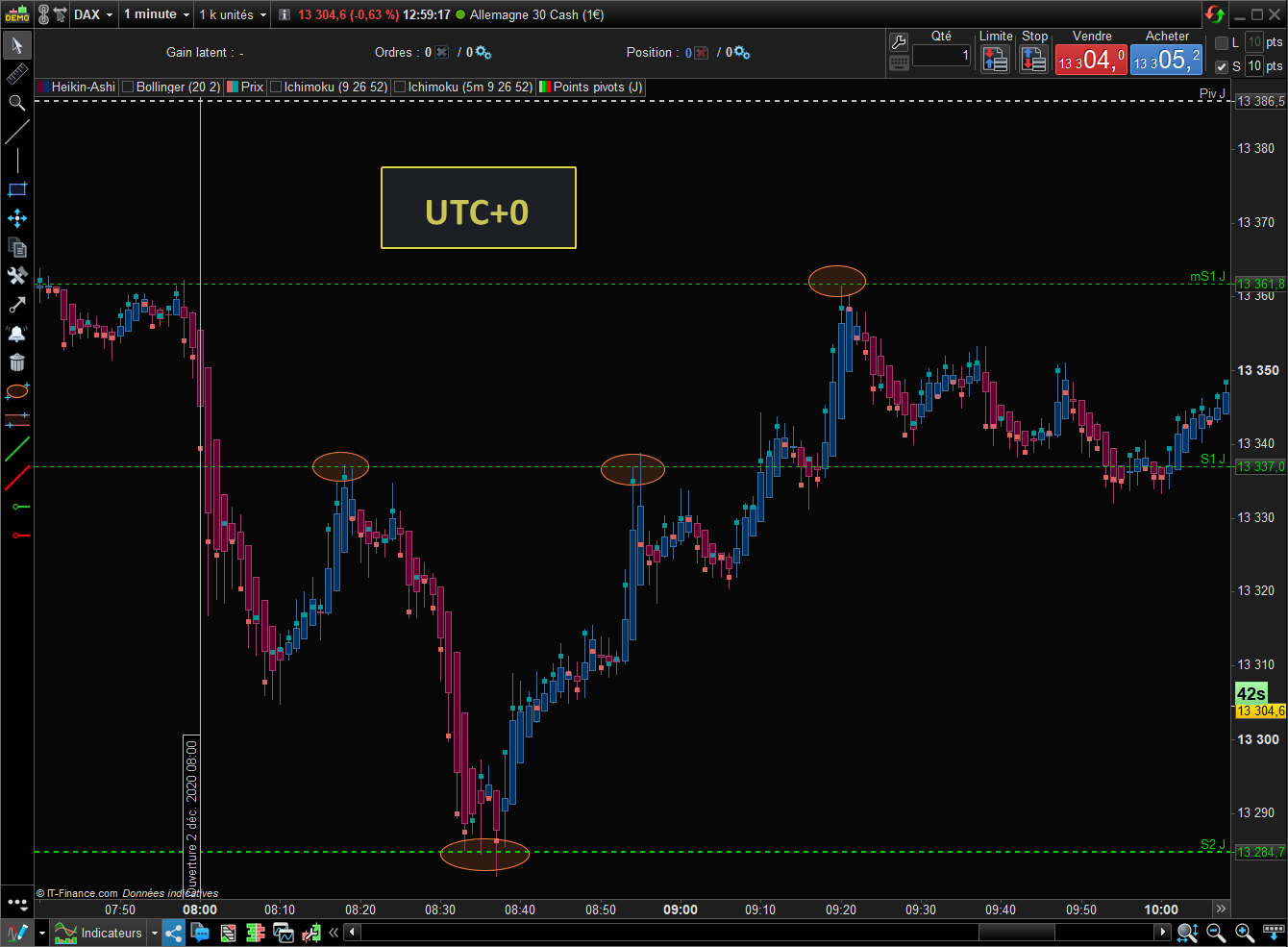Click the blue Acheter price button
This screenshot has width=1288, height=947.
(1166, 60)
